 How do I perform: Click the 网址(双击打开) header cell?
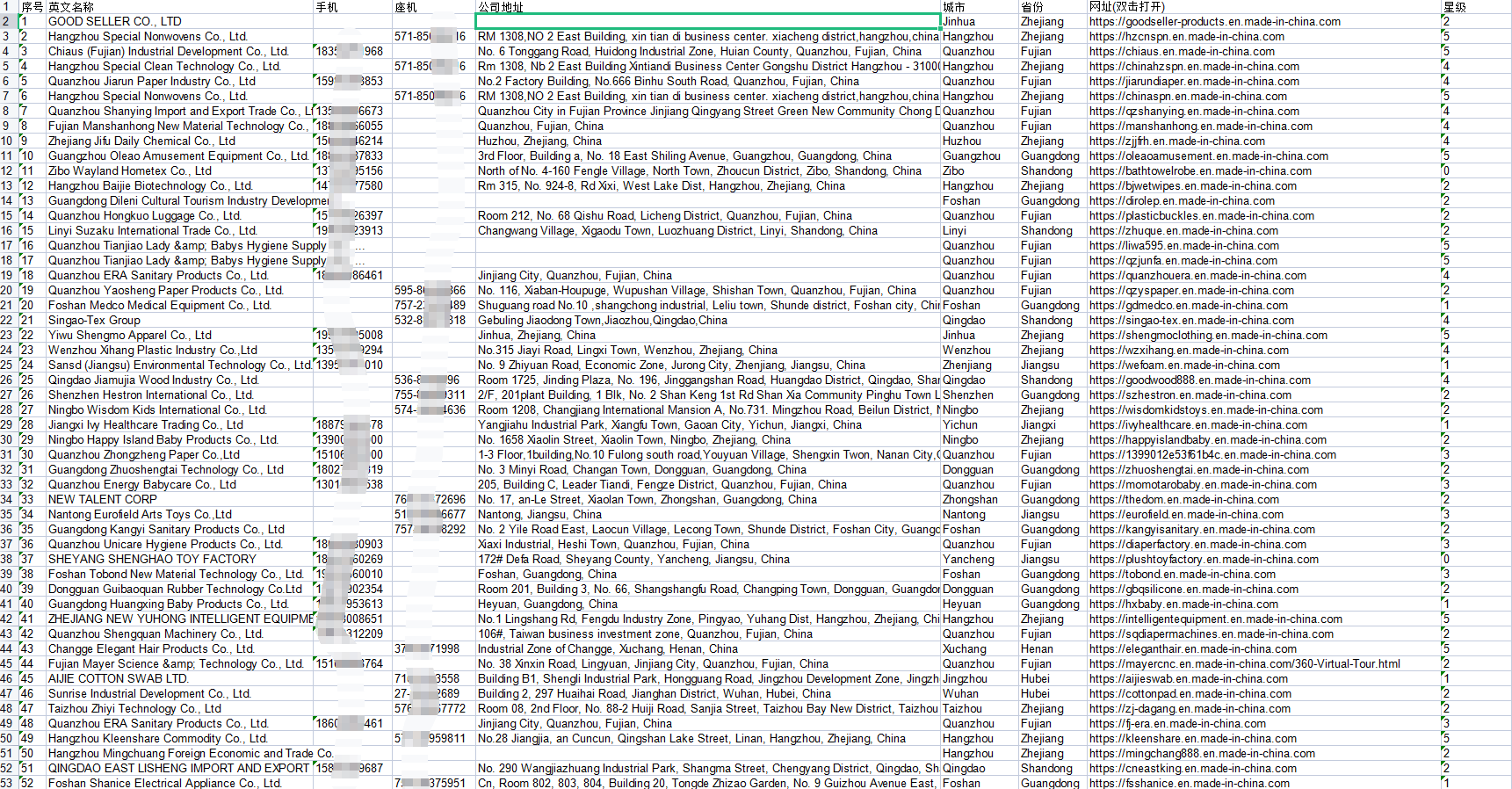[x=1263, y=7]
